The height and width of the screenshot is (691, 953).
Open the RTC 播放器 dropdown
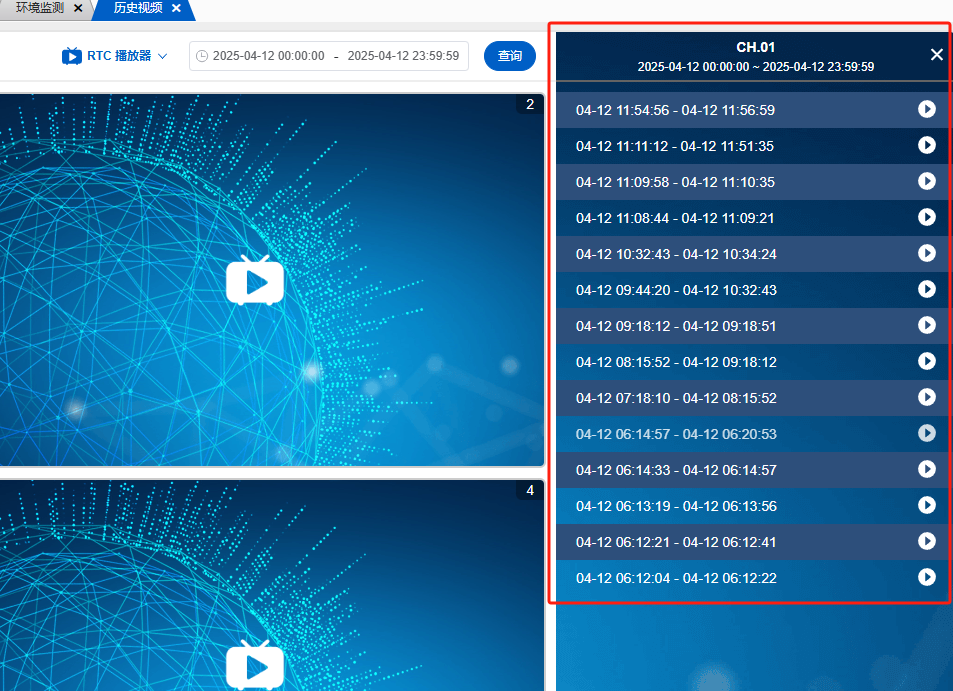click(x=115, y=56)
